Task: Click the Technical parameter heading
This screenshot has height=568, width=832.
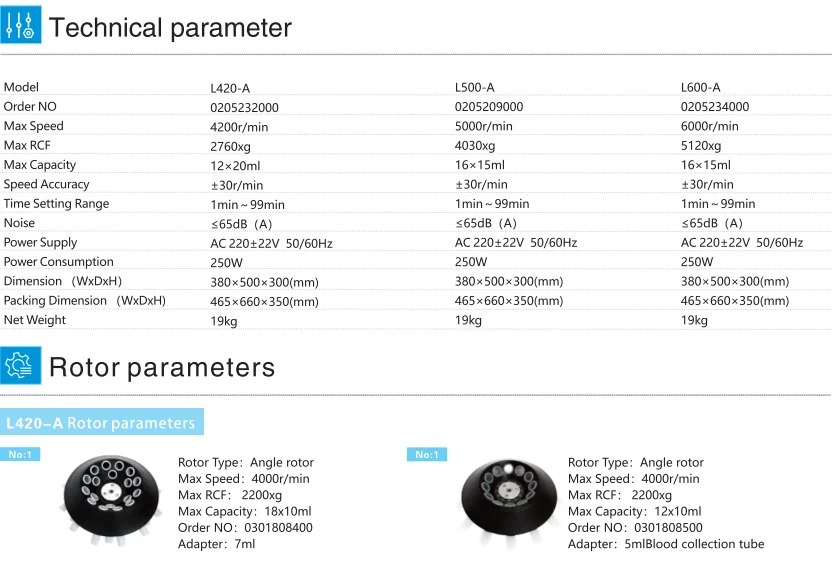Action: coord(170,28)
